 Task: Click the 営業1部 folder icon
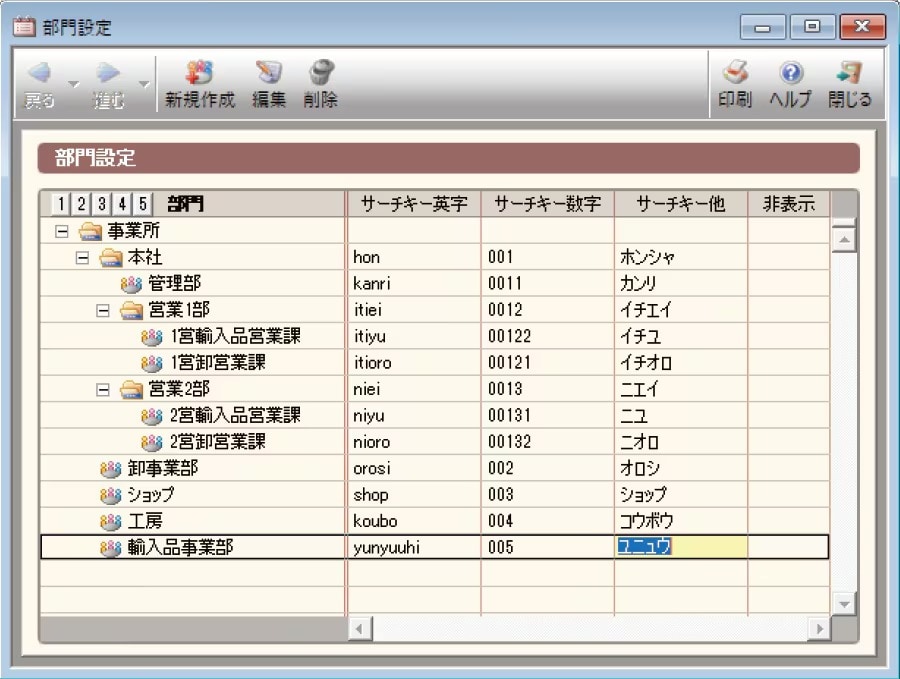click(x=131, y=311)
